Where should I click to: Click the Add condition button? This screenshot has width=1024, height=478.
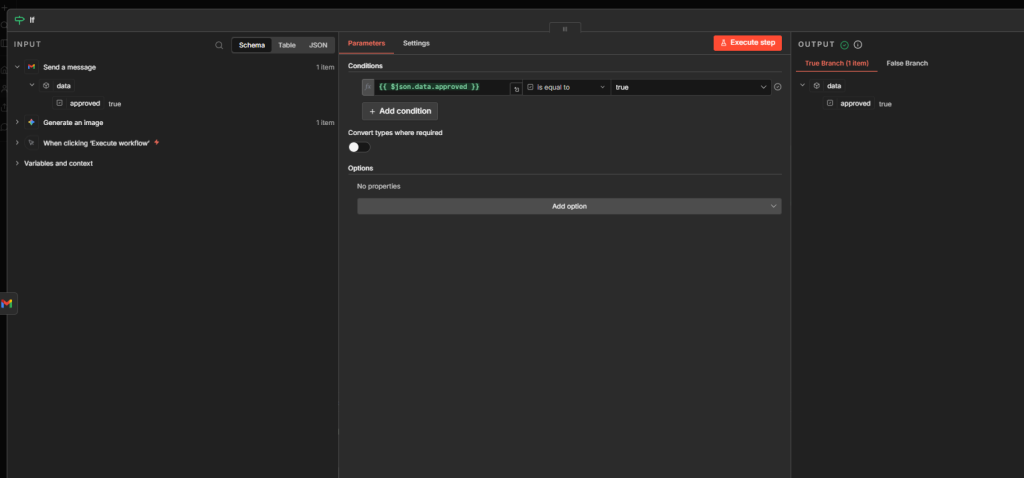click(400, 111)
